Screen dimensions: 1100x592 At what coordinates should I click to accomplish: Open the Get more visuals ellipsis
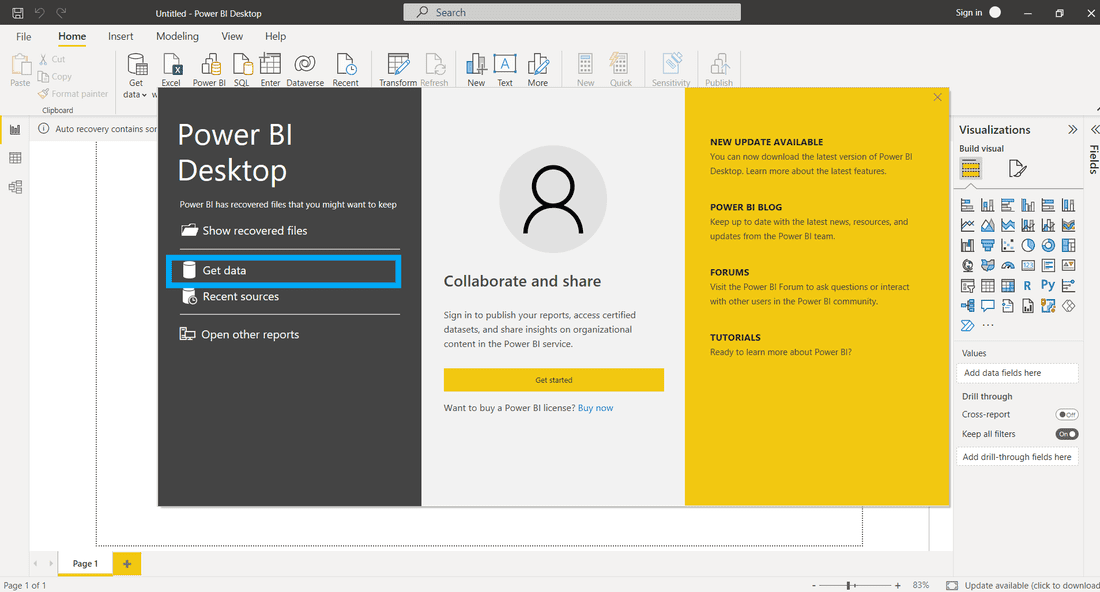(x=988, y=325)
